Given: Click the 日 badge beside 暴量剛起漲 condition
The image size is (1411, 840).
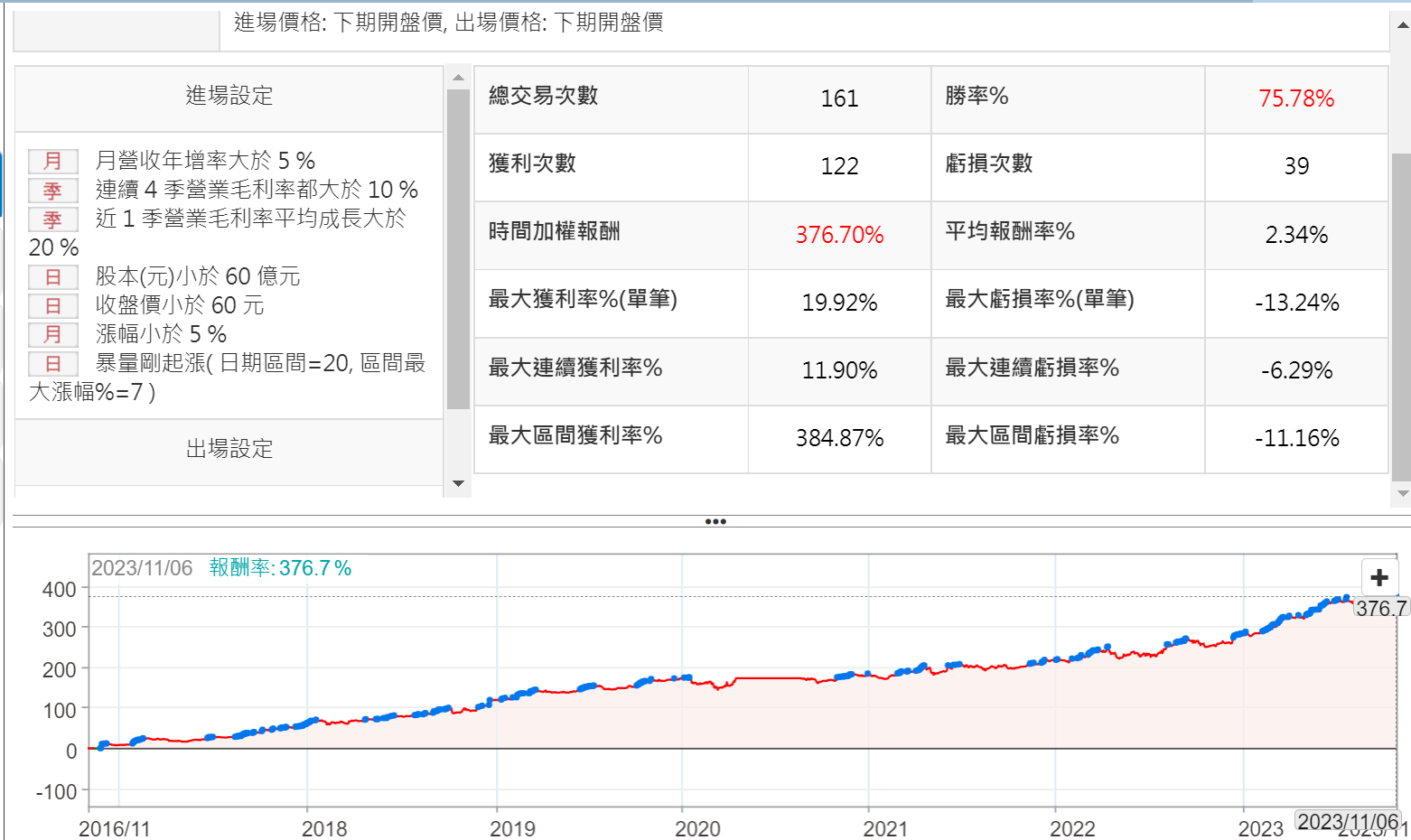Looking at the screenshot, I should pyautogui.click(x=52, y=363).
